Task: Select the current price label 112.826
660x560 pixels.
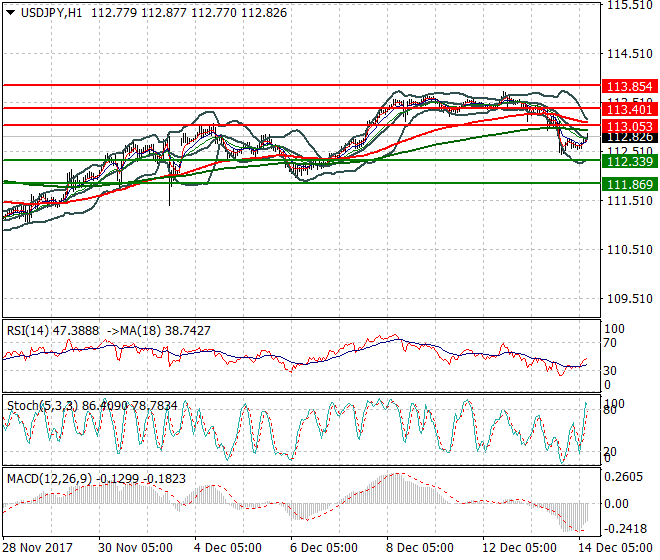Action: pos(630,137)
